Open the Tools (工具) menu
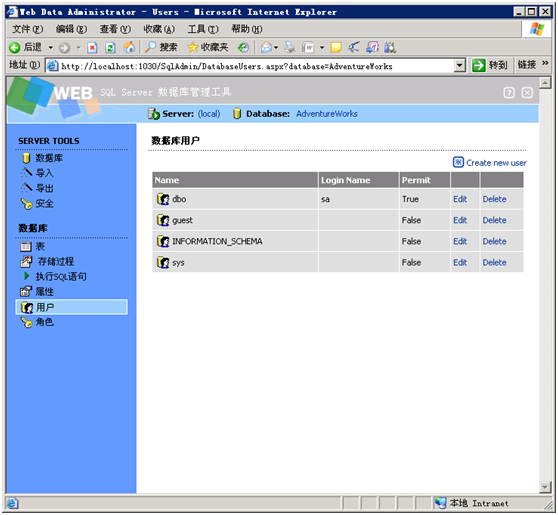Screen dimensions: 558x515 coord(203,29)
